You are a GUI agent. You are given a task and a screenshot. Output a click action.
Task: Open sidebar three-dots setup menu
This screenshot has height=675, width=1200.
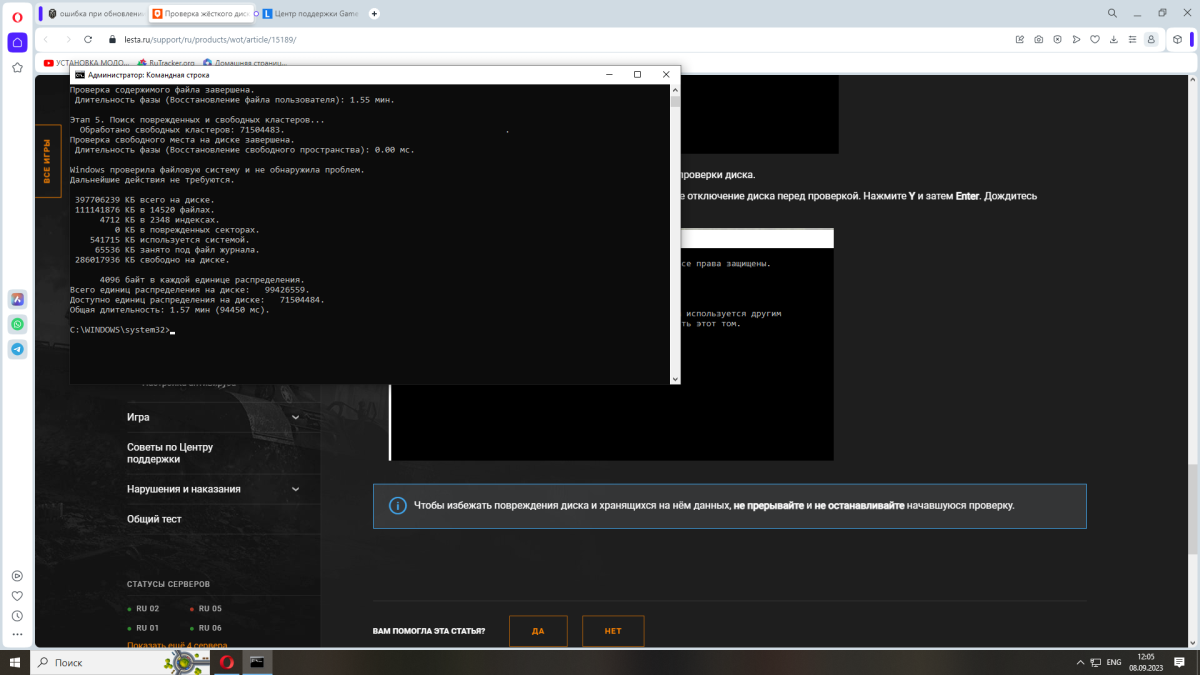click(17, 636)
